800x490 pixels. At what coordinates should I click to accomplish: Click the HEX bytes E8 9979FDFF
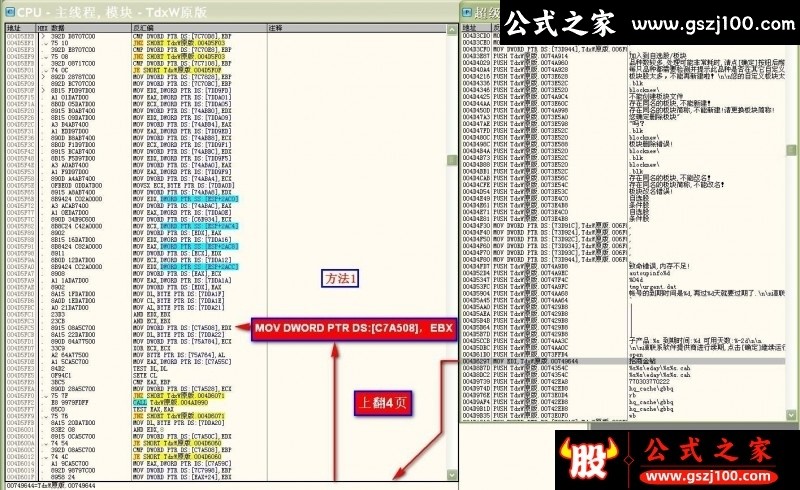[69, 402]
